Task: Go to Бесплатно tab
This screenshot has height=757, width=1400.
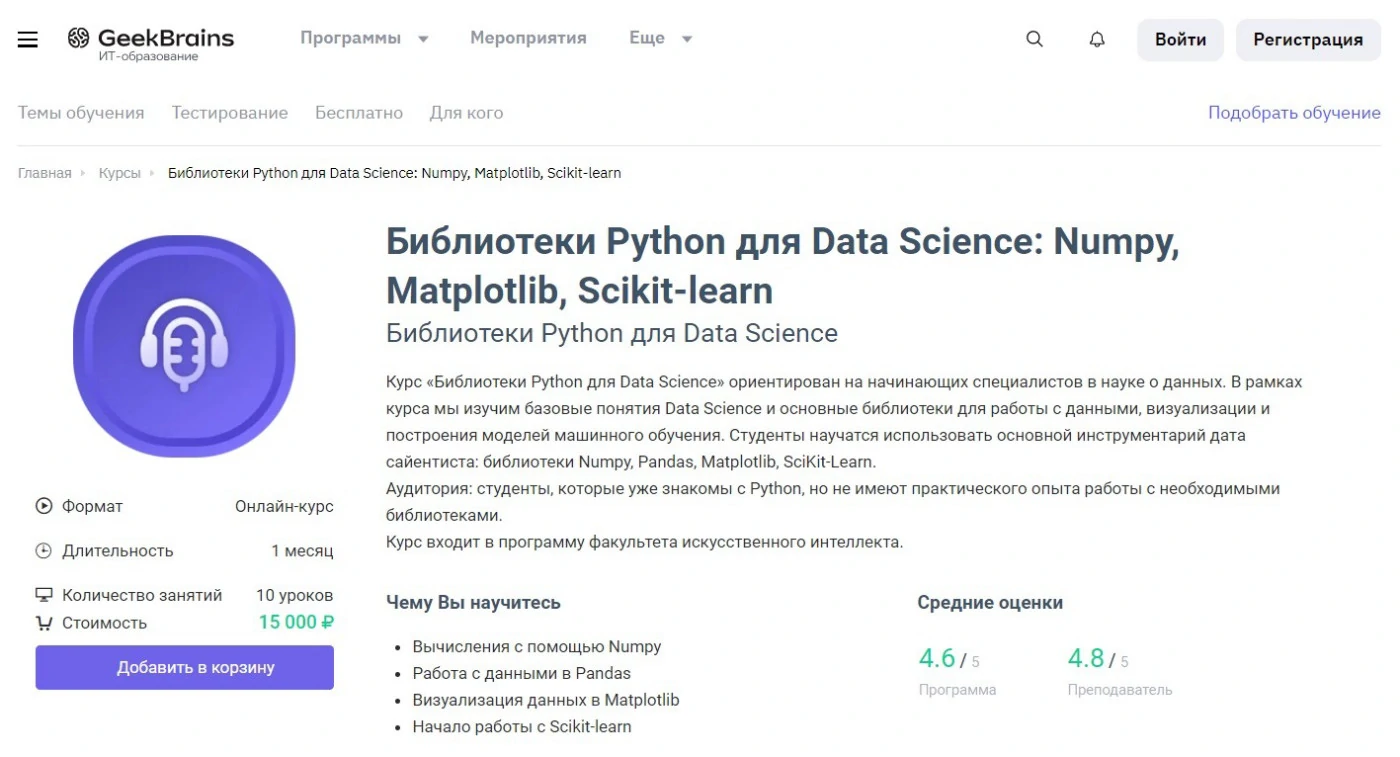Action: [359, 113]
